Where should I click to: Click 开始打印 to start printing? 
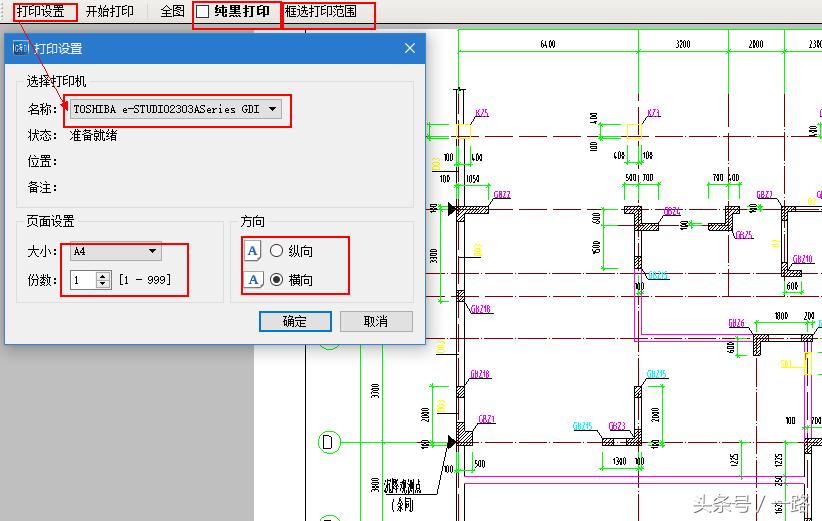(x=109, y=12)
